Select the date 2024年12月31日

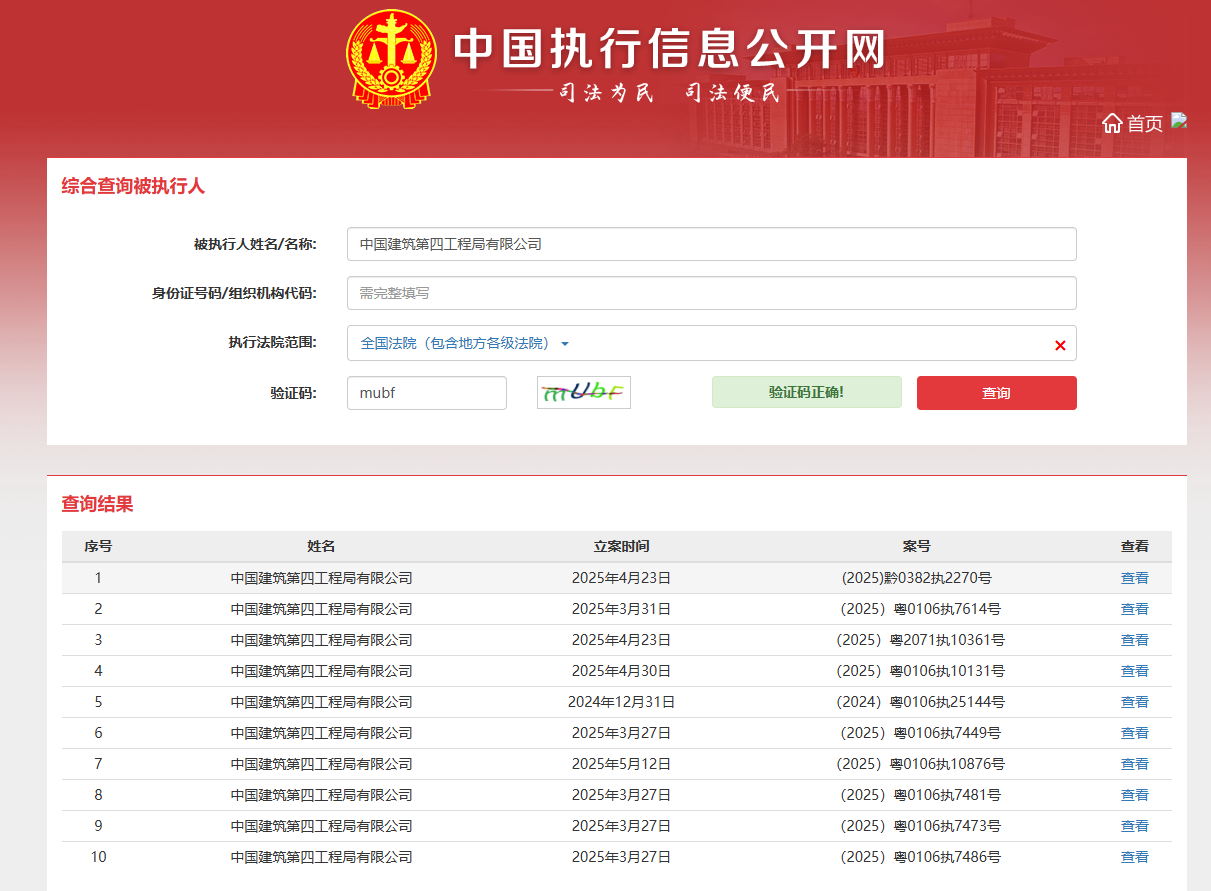[x=621, y=702]
